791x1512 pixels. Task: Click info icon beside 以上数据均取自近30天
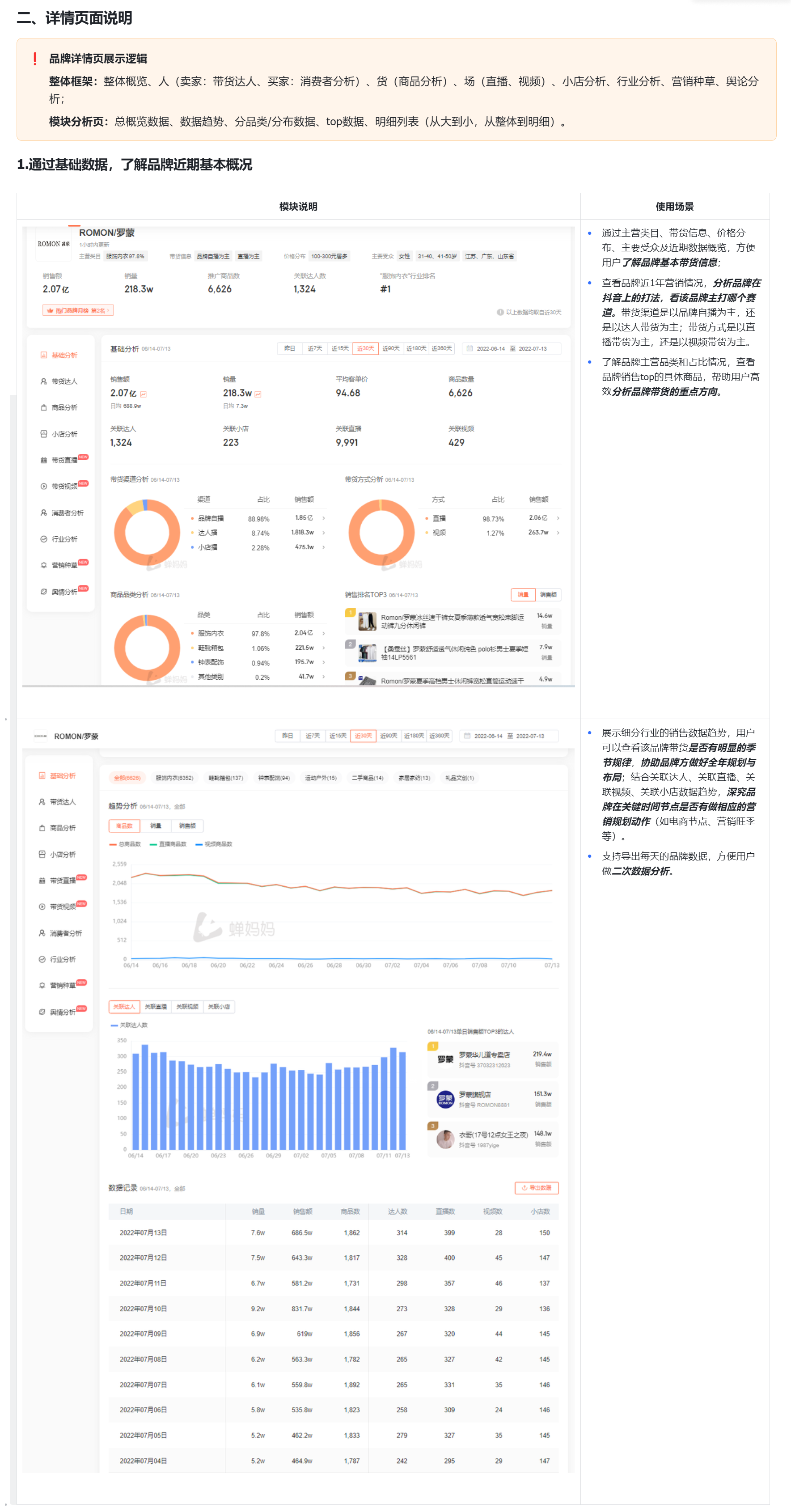pos(500,312)
